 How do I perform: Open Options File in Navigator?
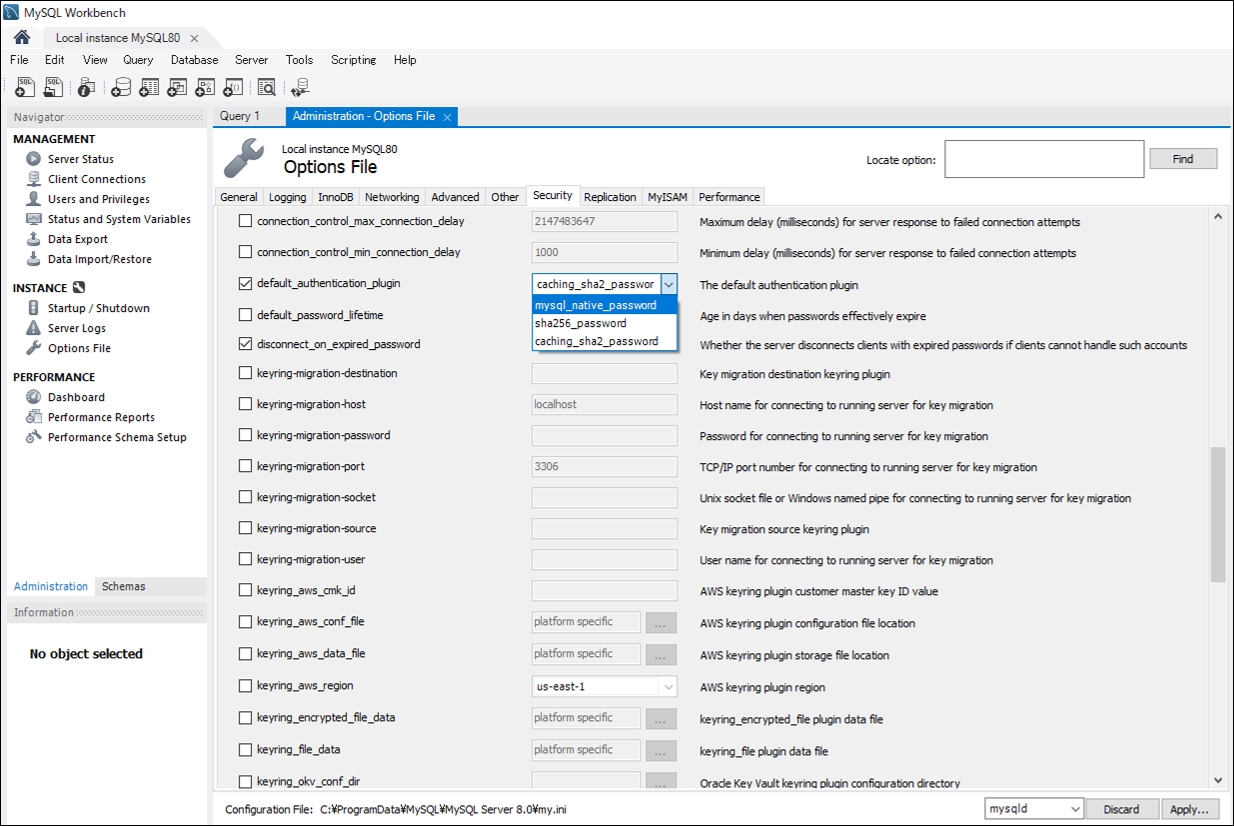[x=79, y=348]
